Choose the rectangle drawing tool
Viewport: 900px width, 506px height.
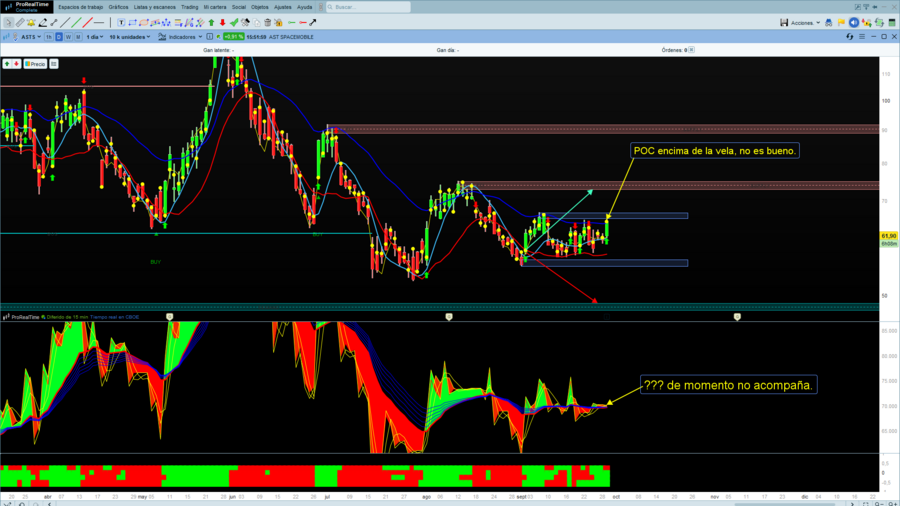point(133,22)
